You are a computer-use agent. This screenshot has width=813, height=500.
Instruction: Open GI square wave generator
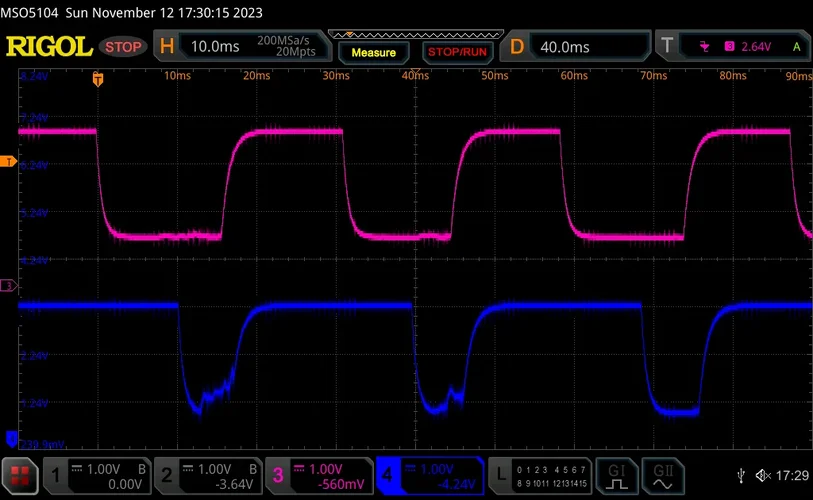pos(616,476)
